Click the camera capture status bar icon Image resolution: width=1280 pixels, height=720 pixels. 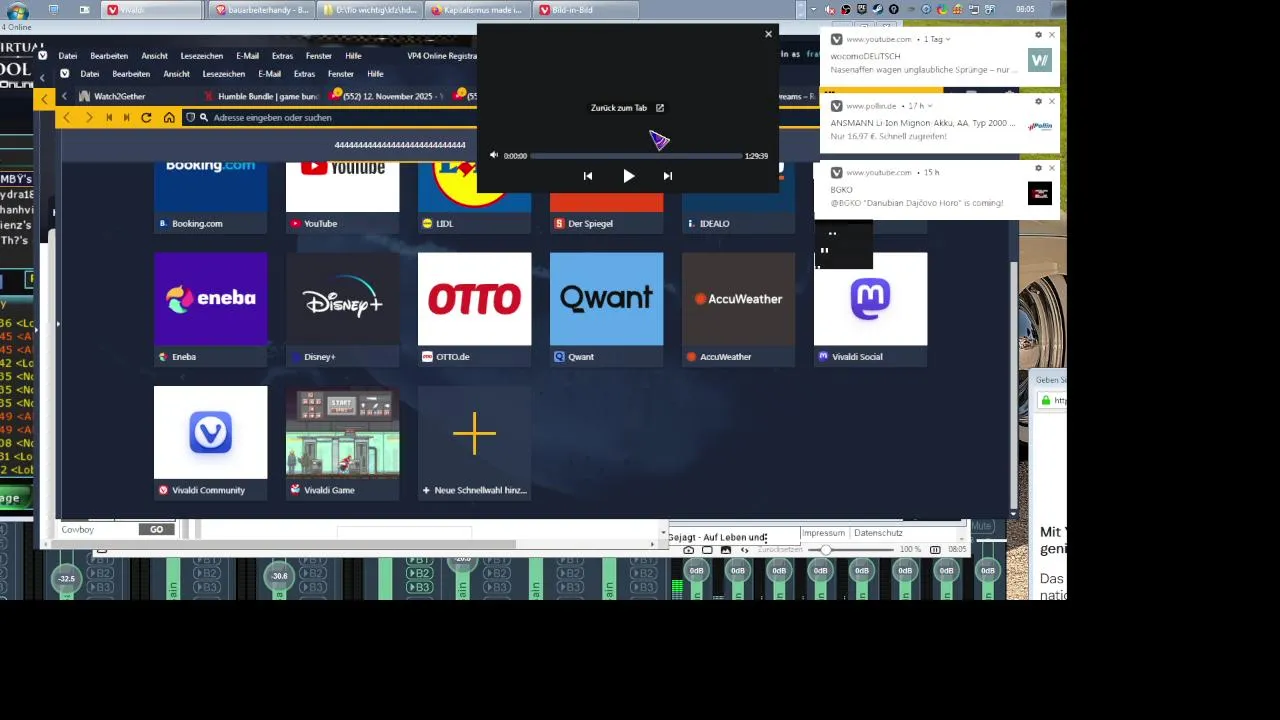(x=688, y=550)
